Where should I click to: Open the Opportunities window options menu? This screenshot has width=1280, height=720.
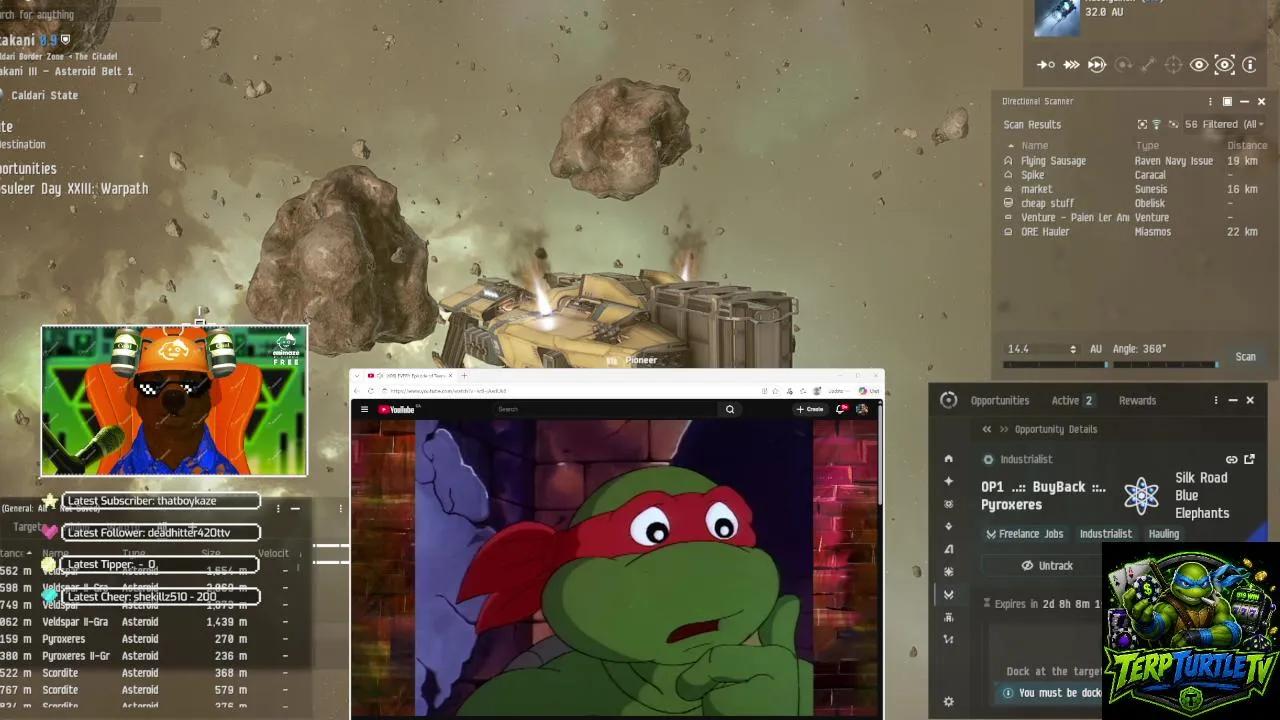click(x=1216, y=400)
